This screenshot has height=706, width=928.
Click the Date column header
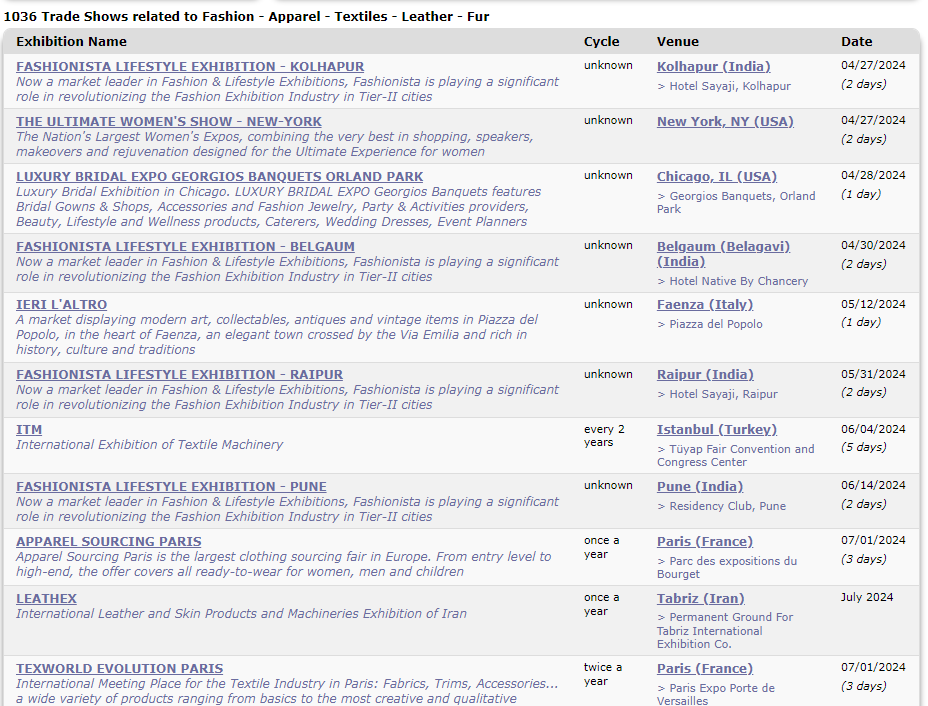tap(856, 42)
